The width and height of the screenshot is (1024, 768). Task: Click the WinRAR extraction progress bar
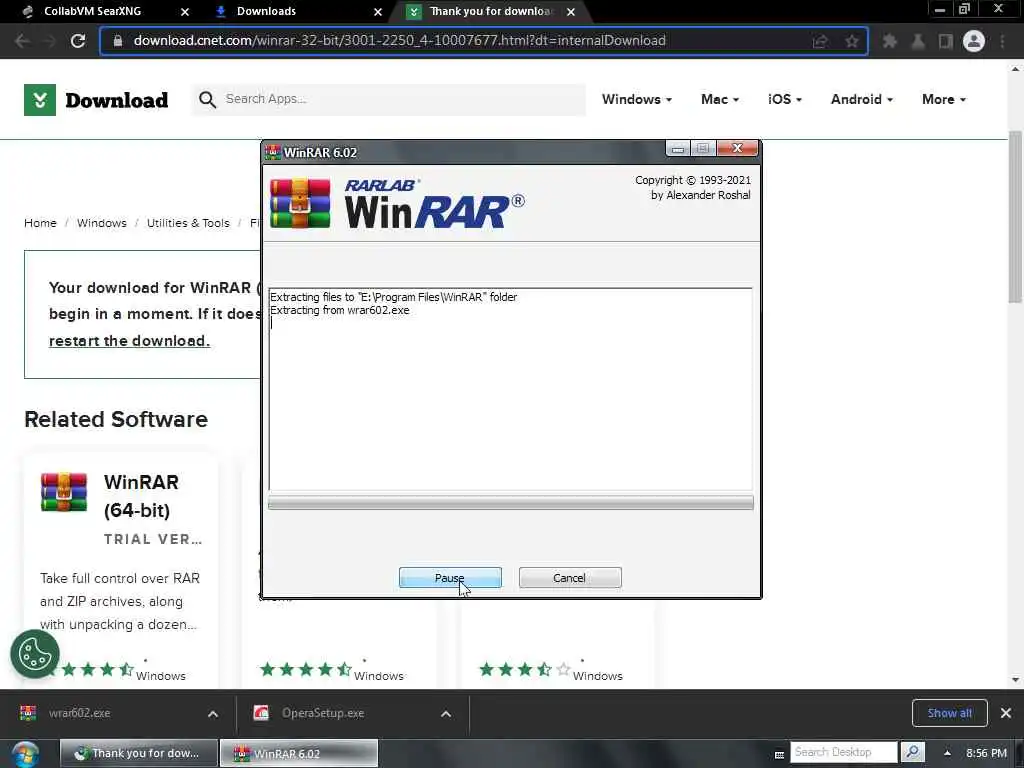click(x=511, y=502)
